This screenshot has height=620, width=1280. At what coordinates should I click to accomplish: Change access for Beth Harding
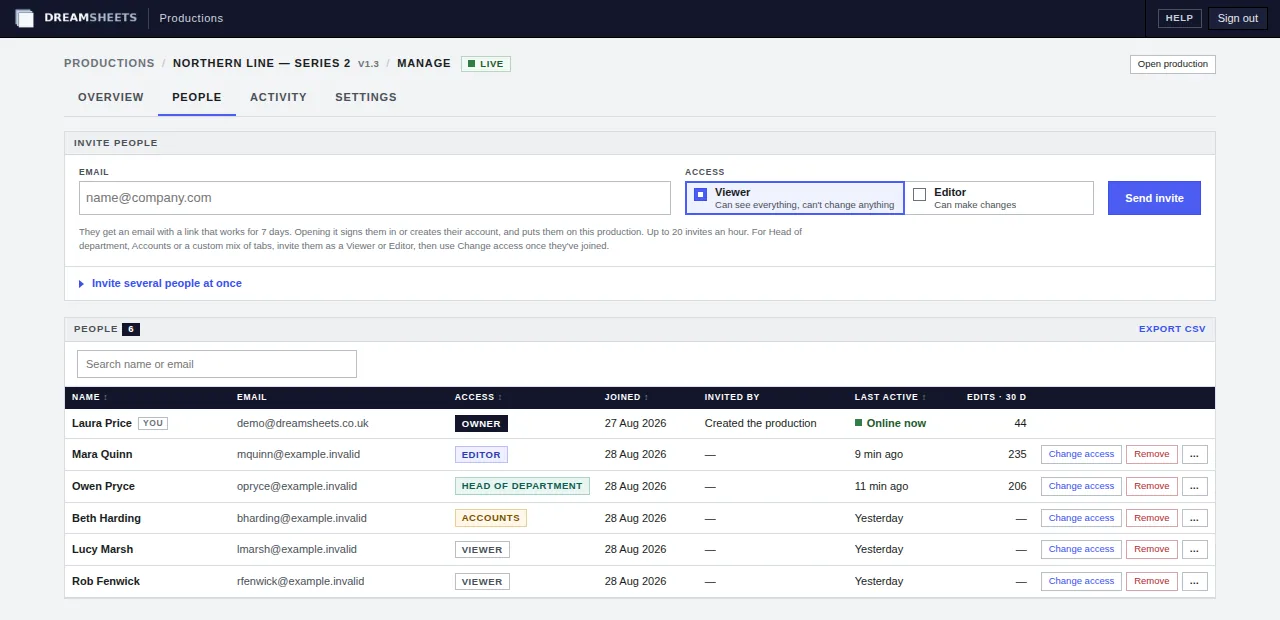click(x=1081, y=518)
